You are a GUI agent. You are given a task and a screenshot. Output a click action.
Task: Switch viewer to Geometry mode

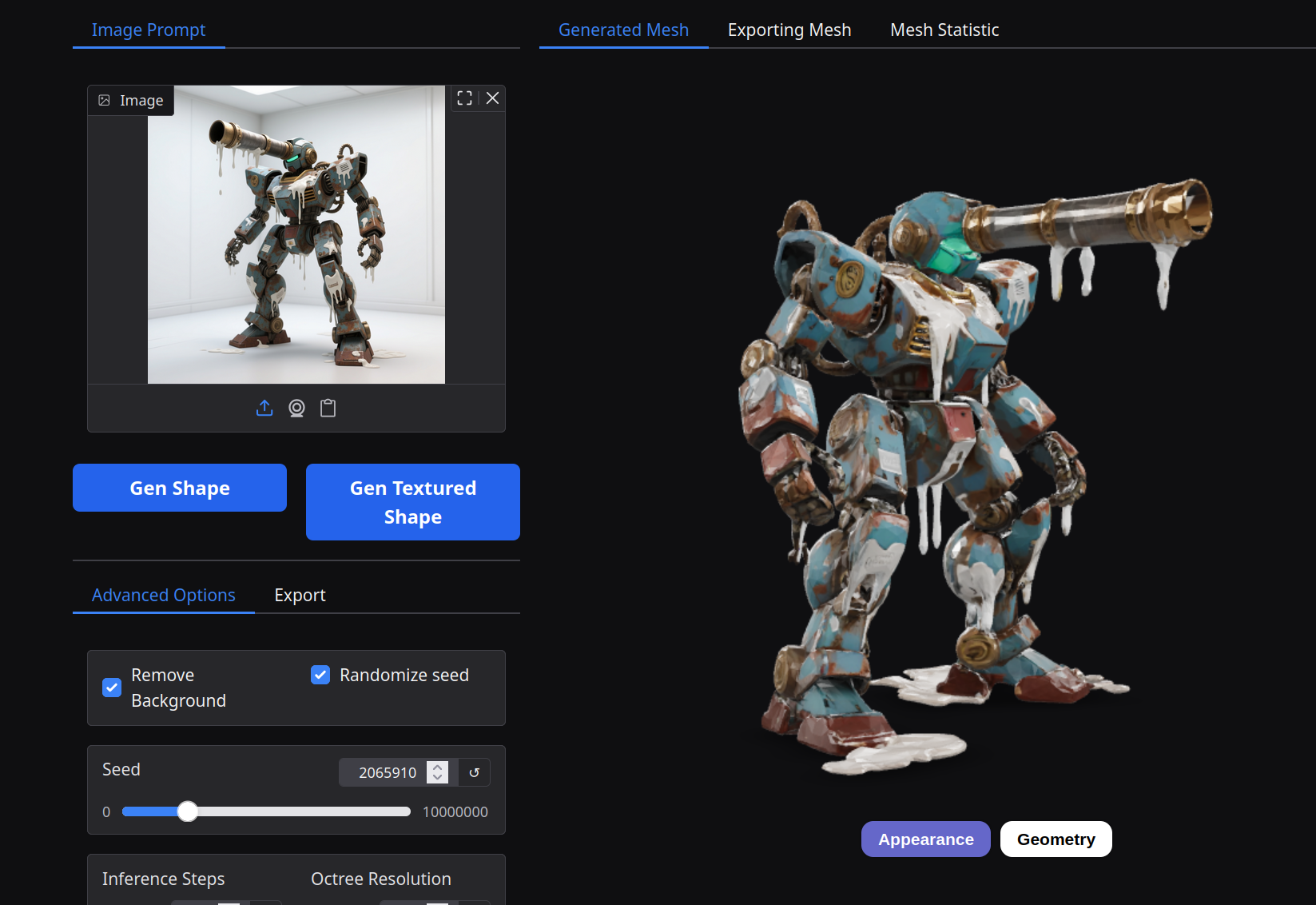tap(1056, 839)
